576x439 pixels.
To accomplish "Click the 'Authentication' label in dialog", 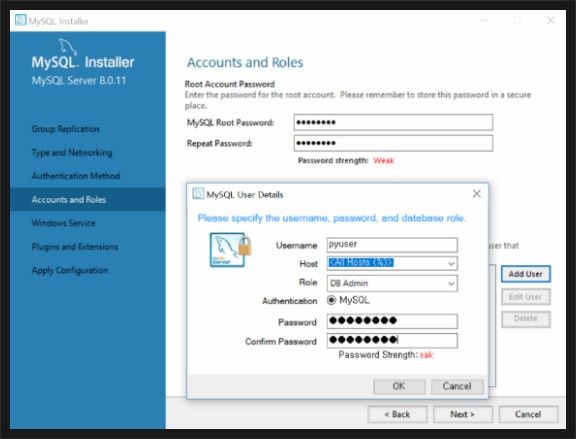I will 290,301.
